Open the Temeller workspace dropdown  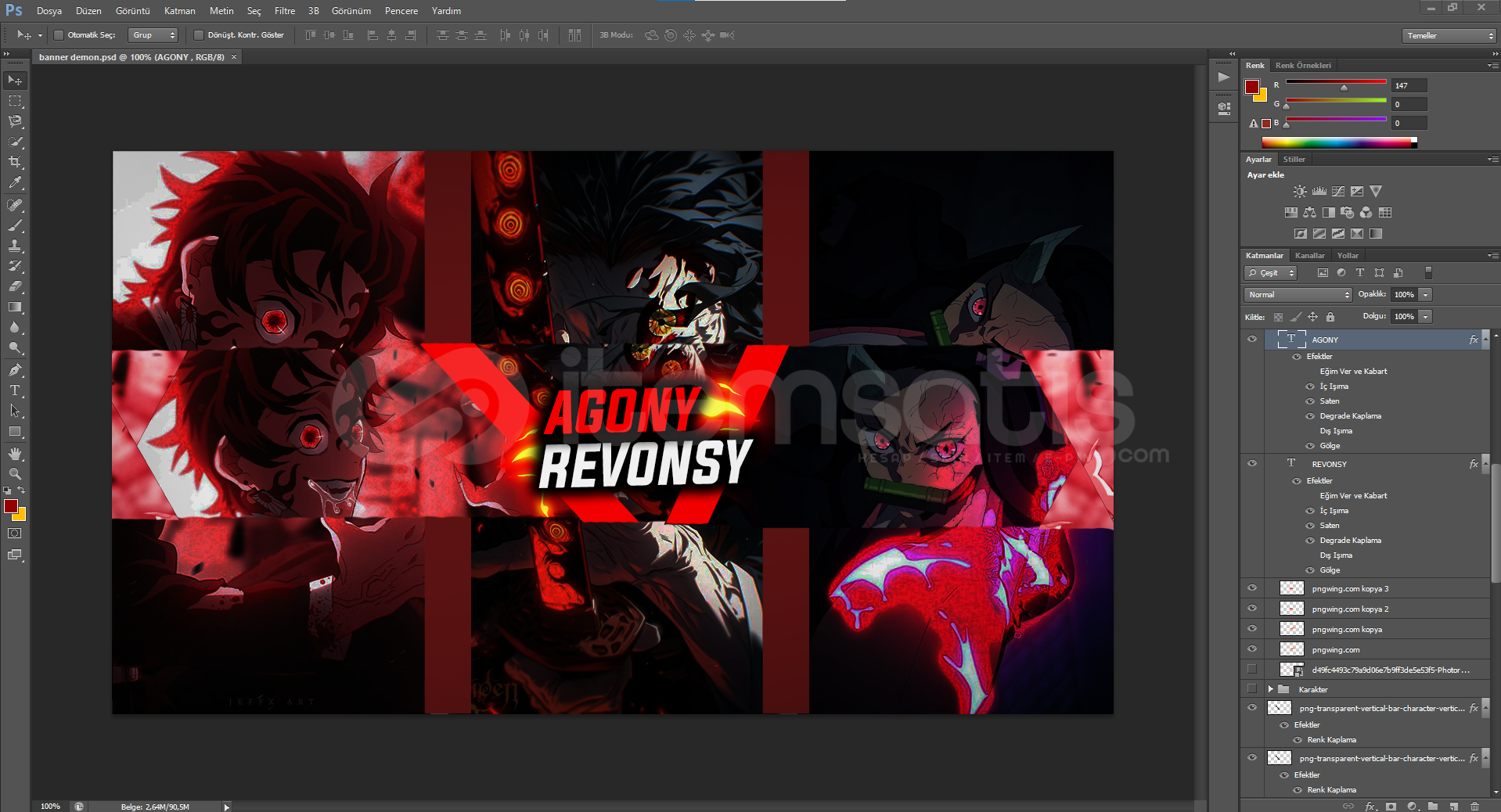coord(1449,36)
